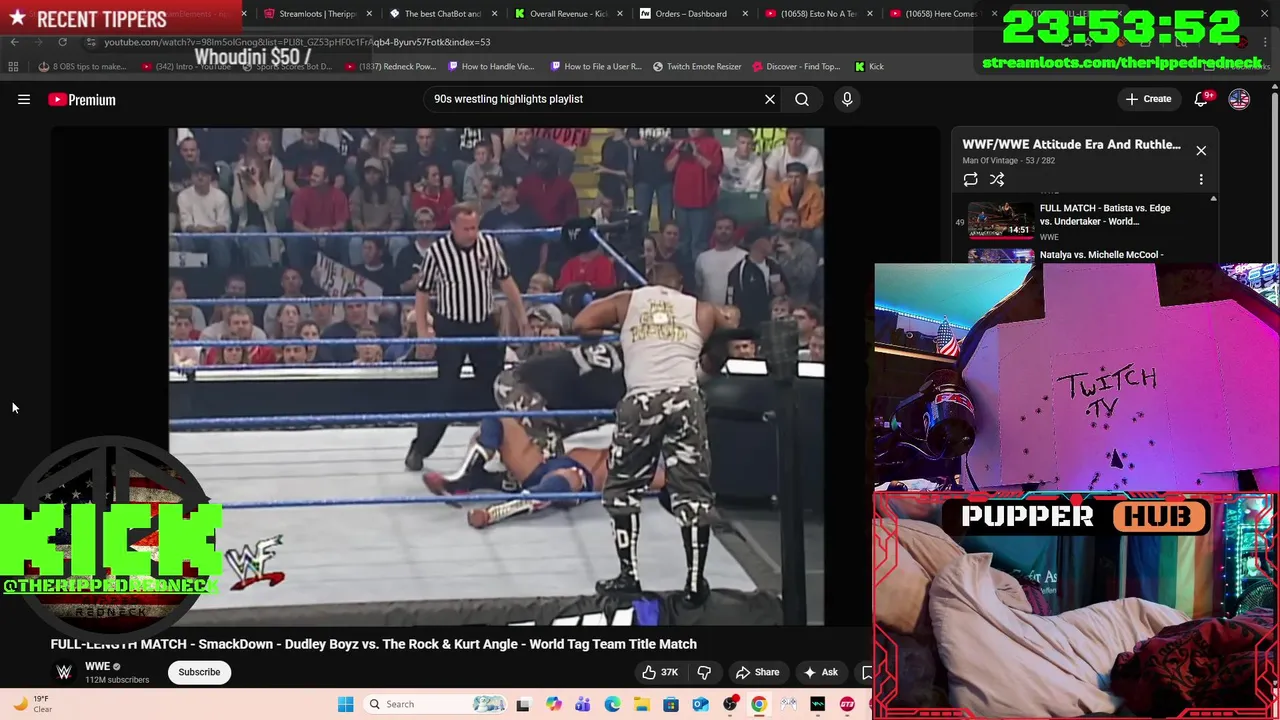
Task: Switch to Chrome on taskbar
Action: 759,704
